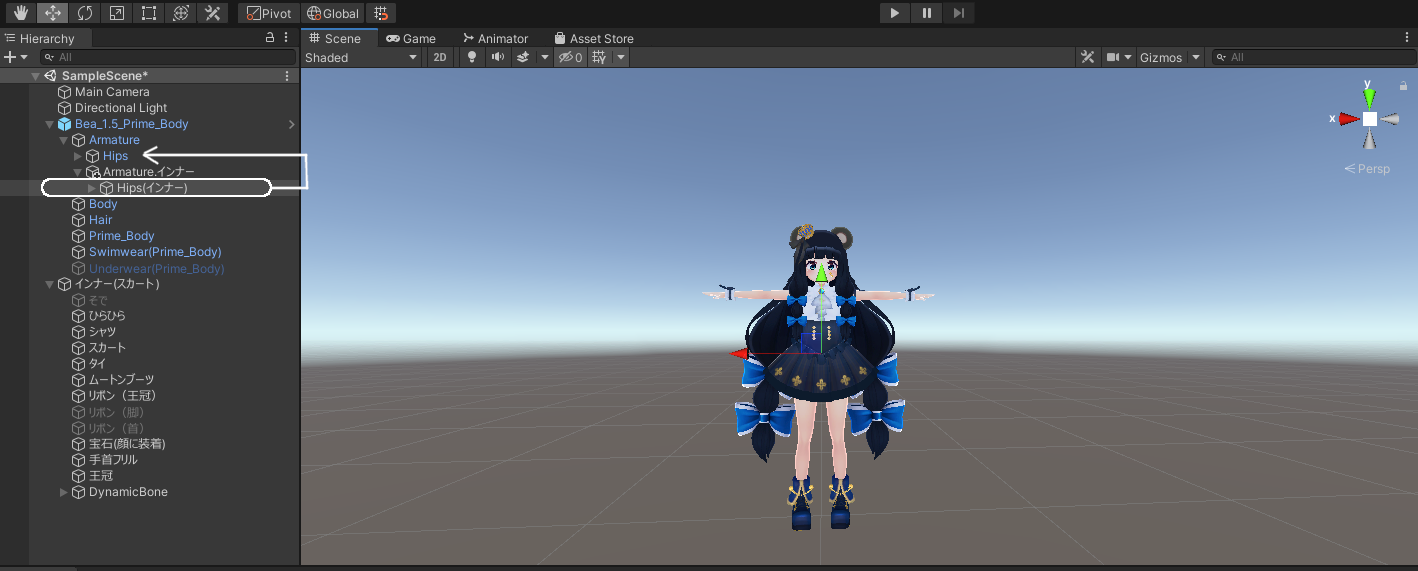Open the custom editor tools icon
The image size is (1418, 571).
[x=212, y=13]
